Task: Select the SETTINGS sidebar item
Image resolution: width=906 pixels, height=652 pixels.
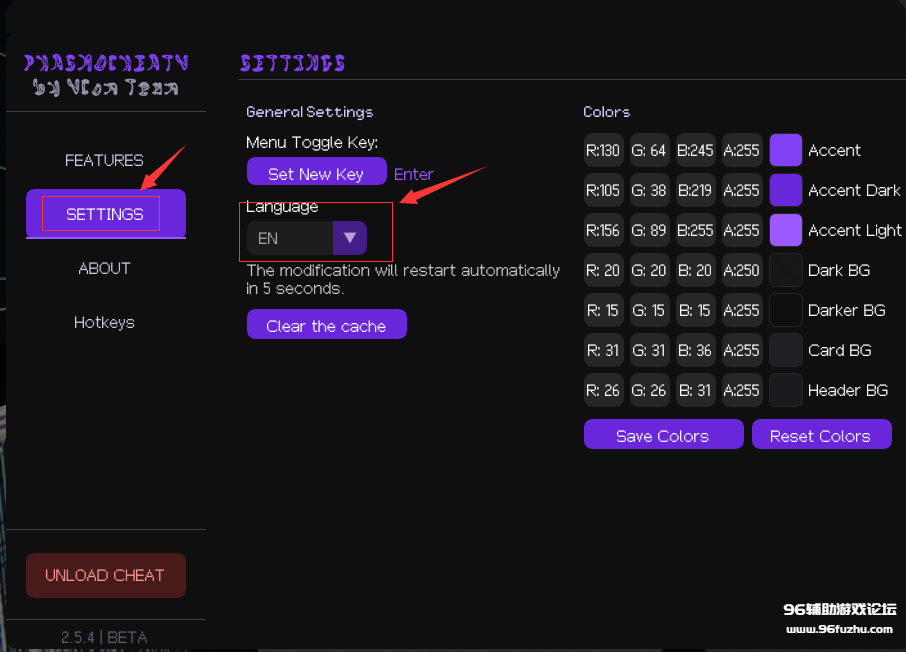Action: 105,214
